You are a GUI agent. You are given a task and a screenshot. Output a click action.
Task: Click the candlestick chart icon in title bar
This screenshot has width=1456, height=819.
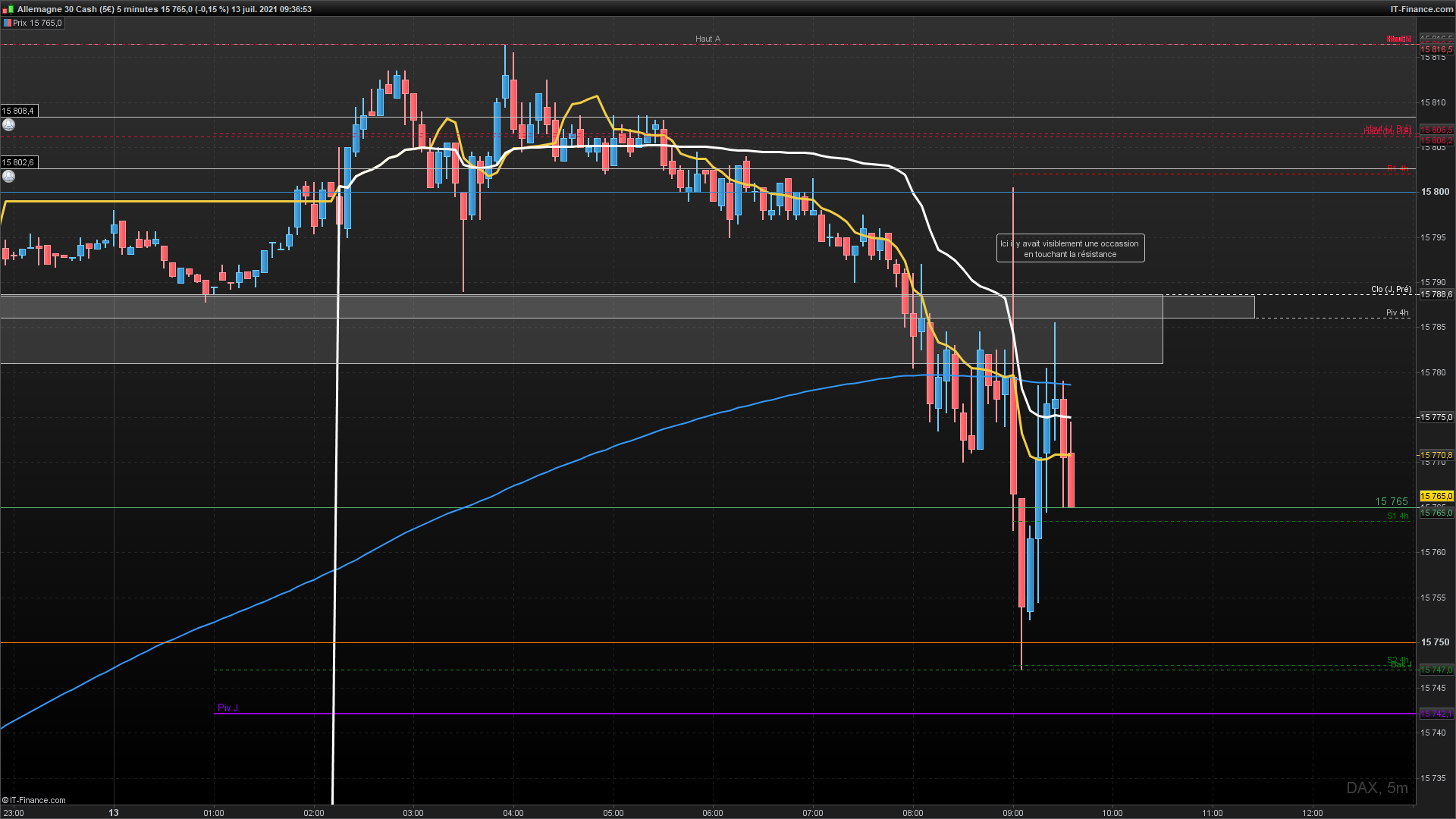8,9
